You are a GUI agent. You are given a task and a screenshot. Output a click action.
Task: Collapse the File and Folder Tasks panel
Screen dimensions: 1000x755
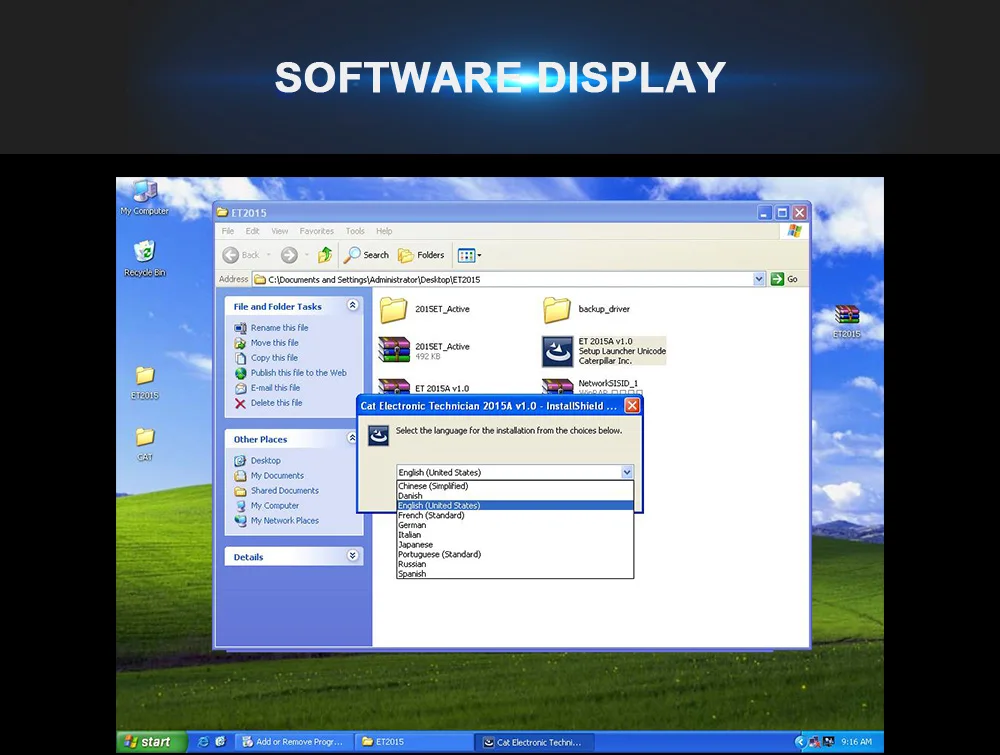352,305
